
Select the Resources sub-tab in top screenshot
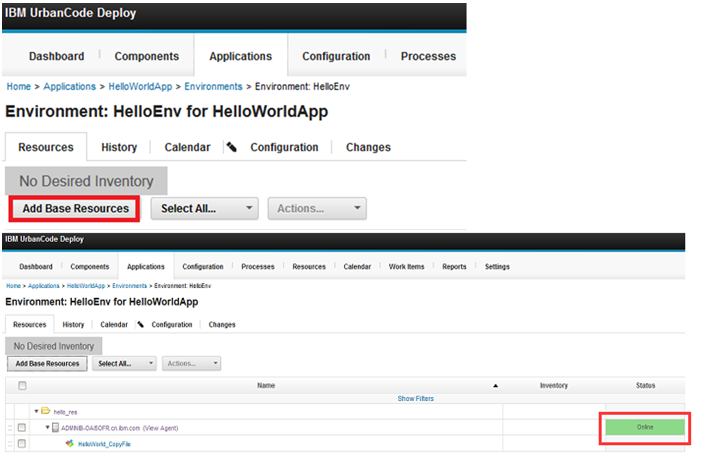(x=46, y=147)
